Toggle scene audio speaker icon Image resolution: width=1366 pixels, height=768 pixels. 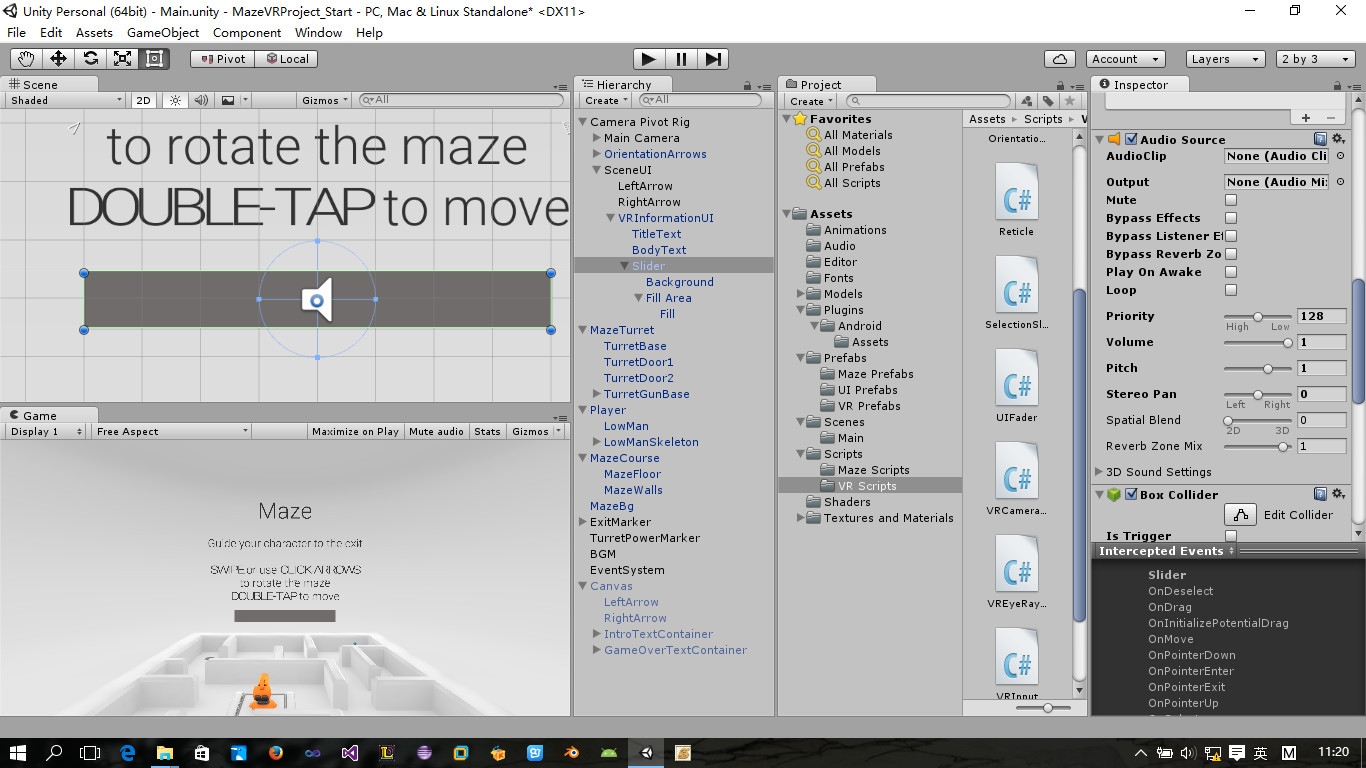coord(201,100)
